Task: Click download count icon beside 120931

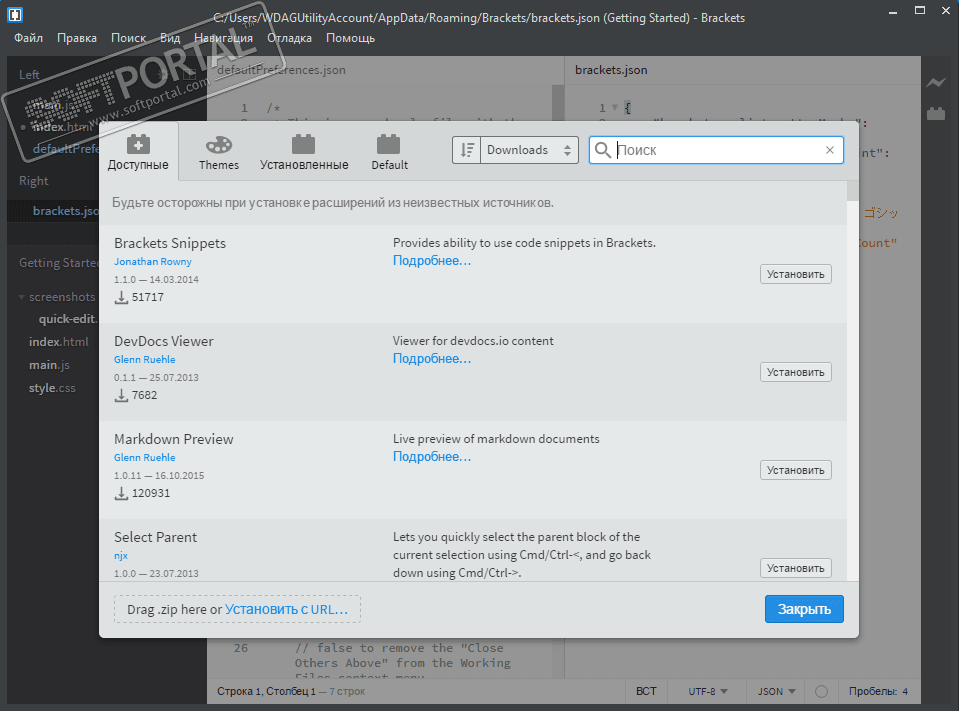Action: coord(121,493)
